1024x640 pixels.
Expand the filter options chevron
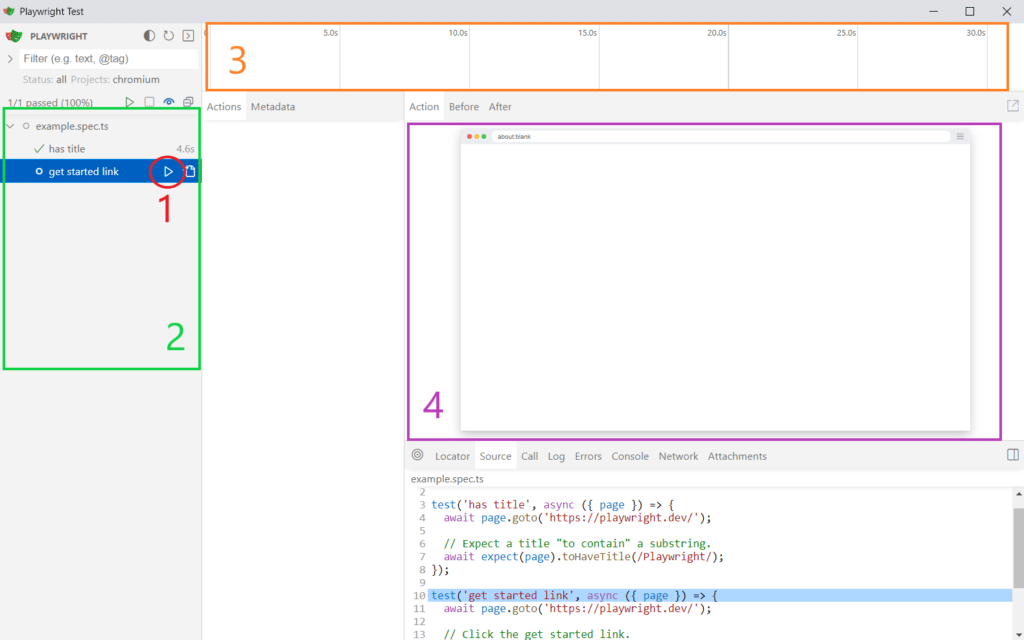point(10,59)
